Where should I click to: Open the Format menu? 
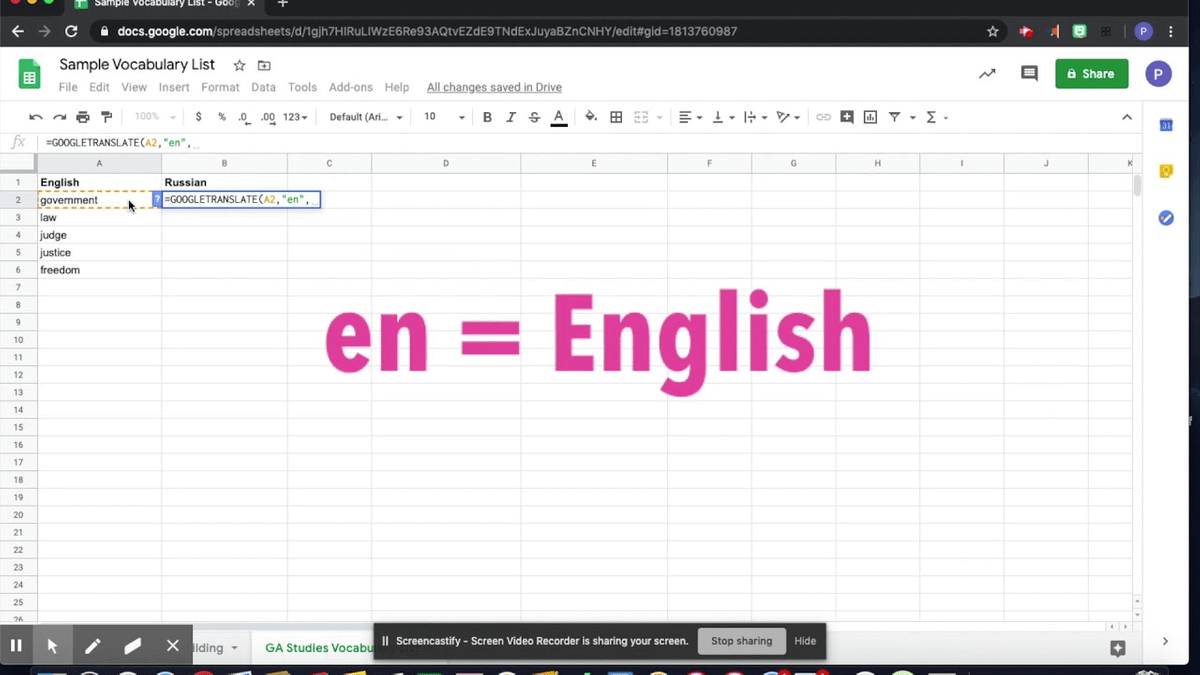click(220, 87)
